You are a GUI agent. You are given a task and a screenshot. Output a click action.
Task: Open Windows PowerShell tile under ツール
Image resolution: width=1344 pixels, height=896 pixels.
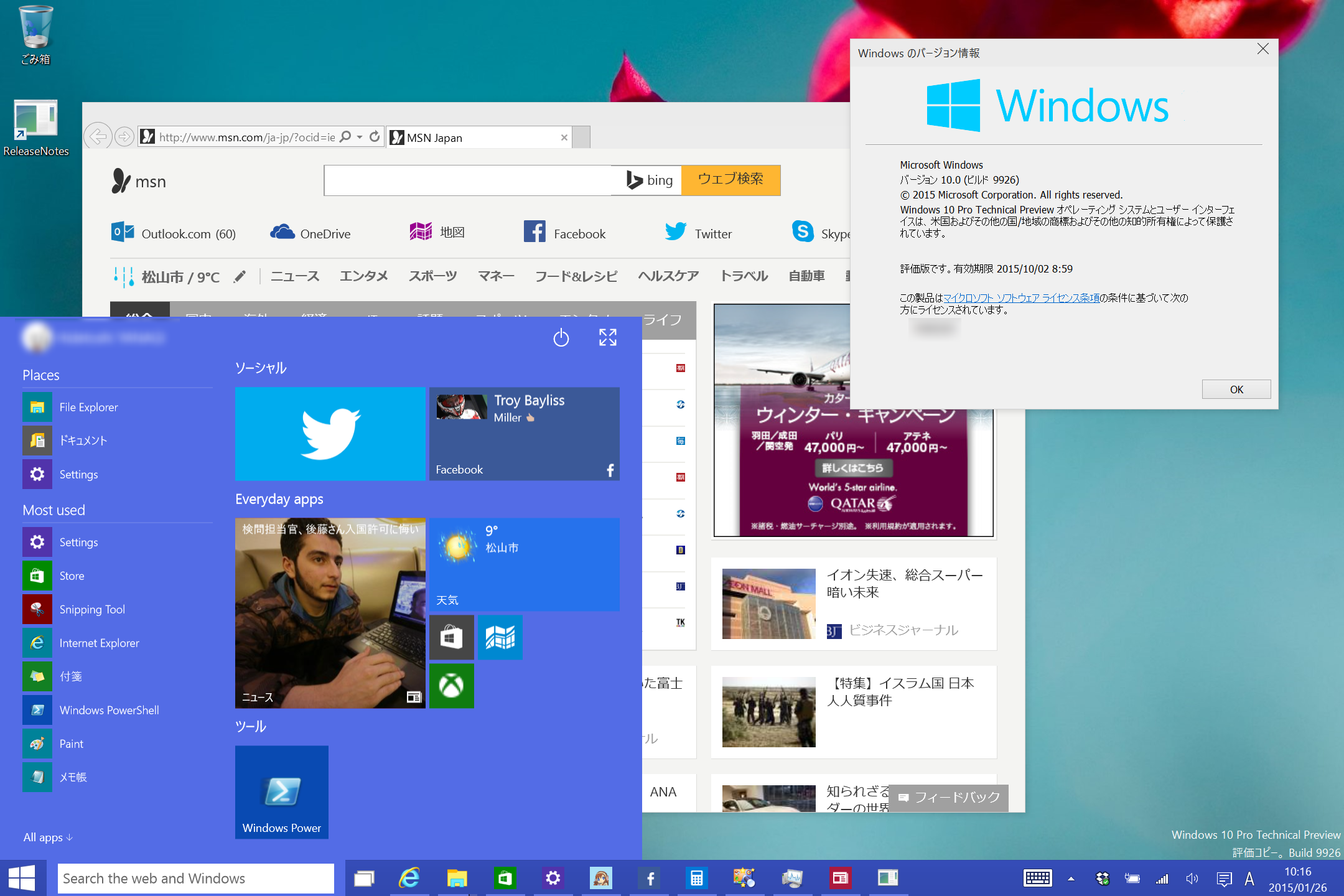(281, 792)
